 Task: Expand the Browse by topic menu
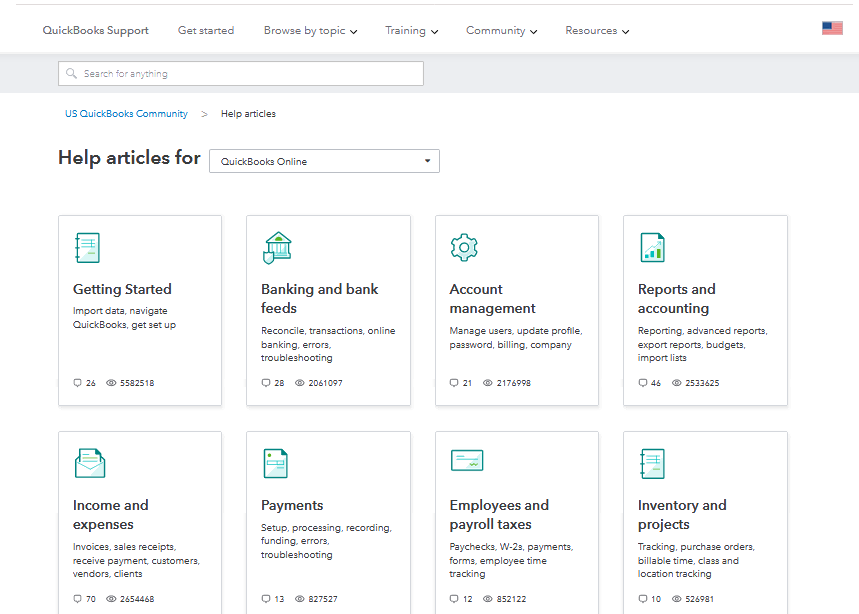pyautogui.click(x=310, y=31)
